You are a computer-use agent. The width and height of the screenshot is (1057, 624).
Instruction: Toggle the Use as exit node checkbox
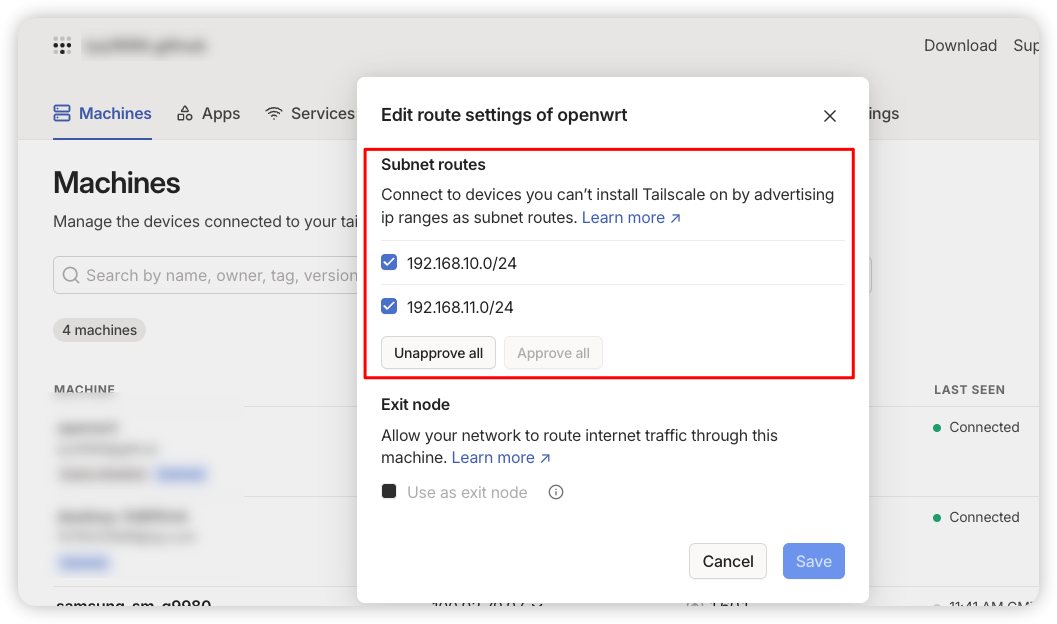pos(389,492)
